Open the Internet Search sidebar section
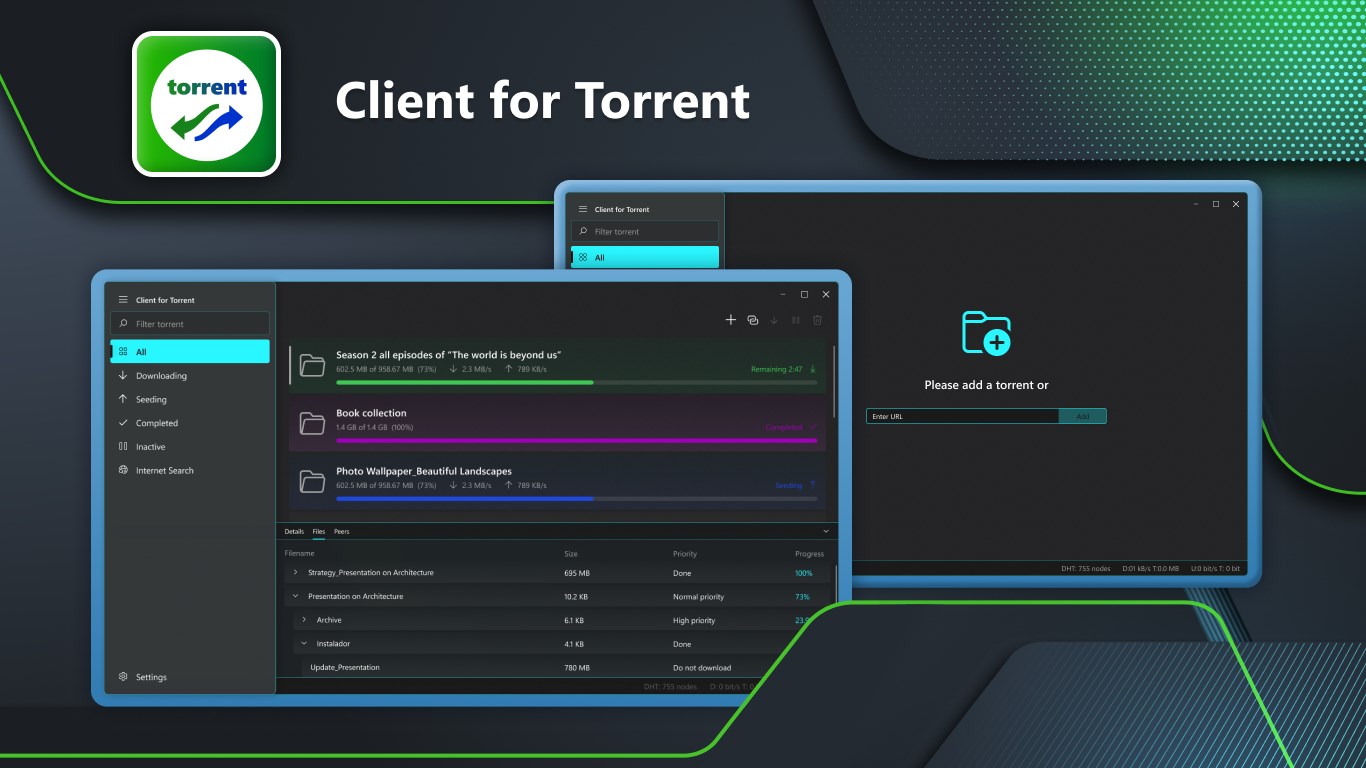 [x=164, y=470]
